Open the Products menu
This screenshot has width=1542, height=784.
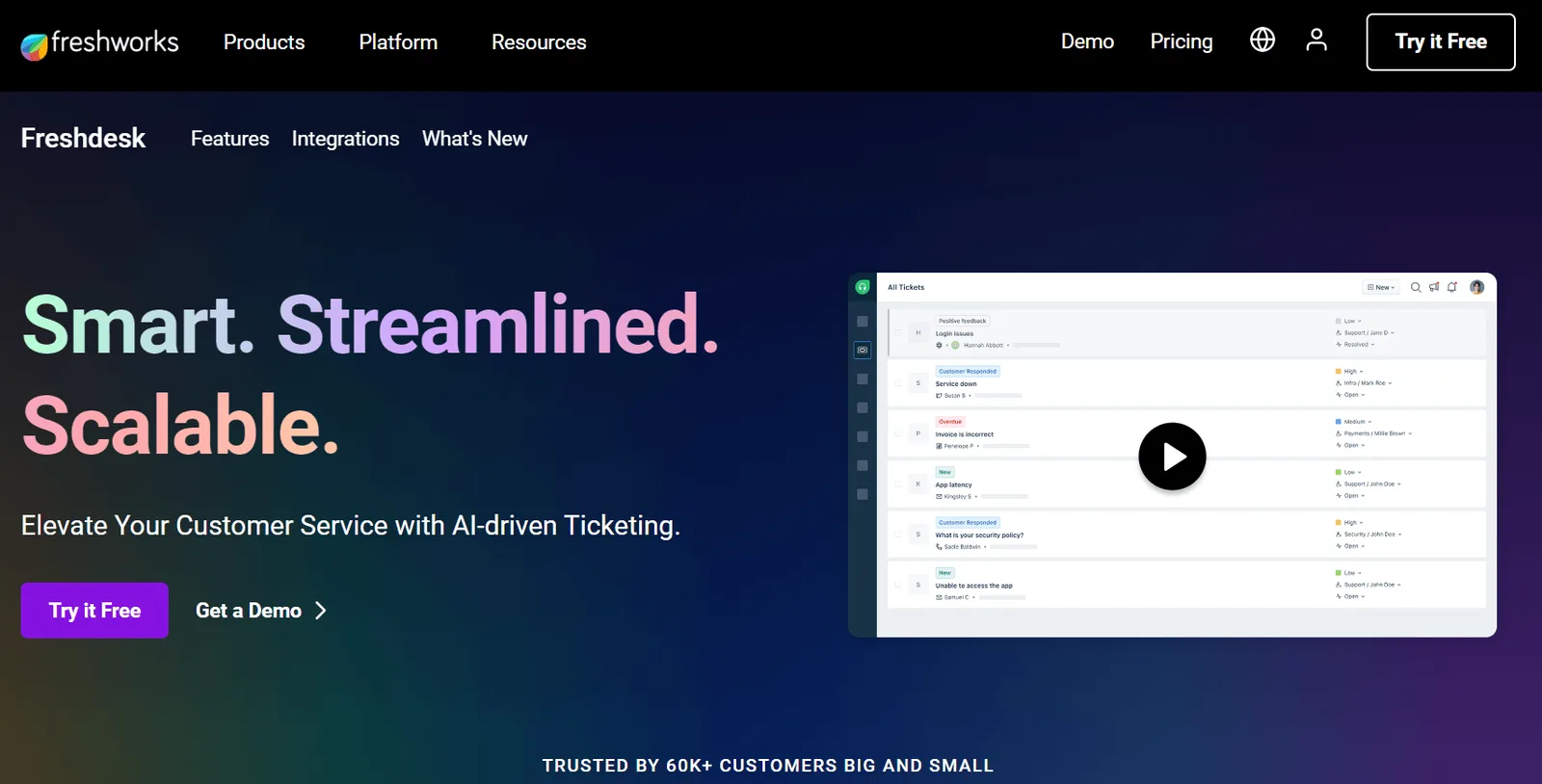tap(264, 42)
